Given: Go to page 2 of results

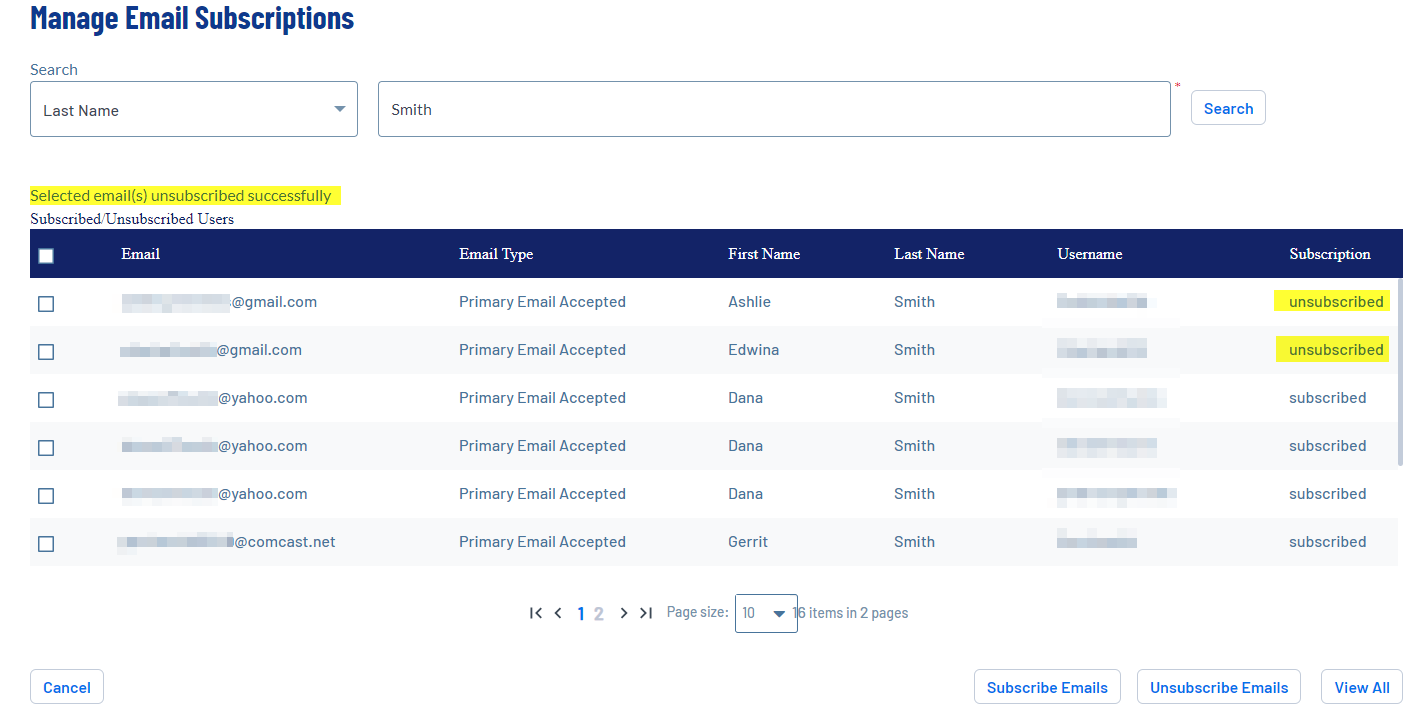Looking at the screenshot, I should pos(599,614).
